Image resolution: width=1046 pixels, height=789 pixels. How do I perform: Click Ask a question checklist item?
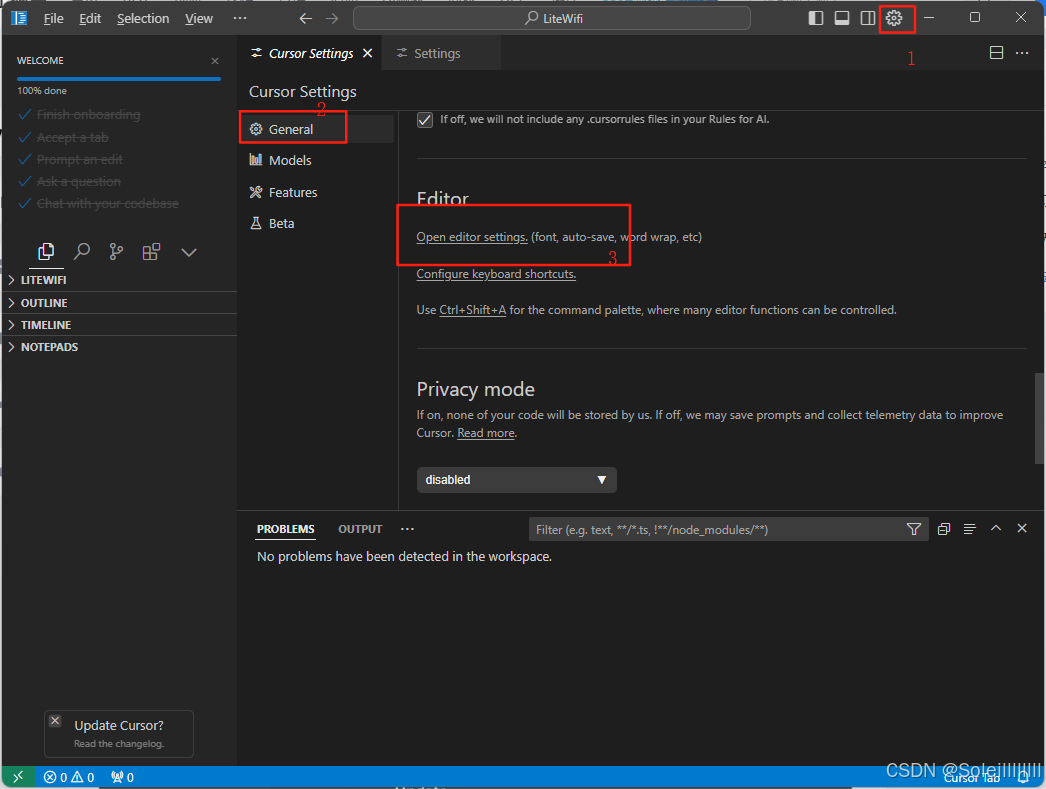[79, 181]
